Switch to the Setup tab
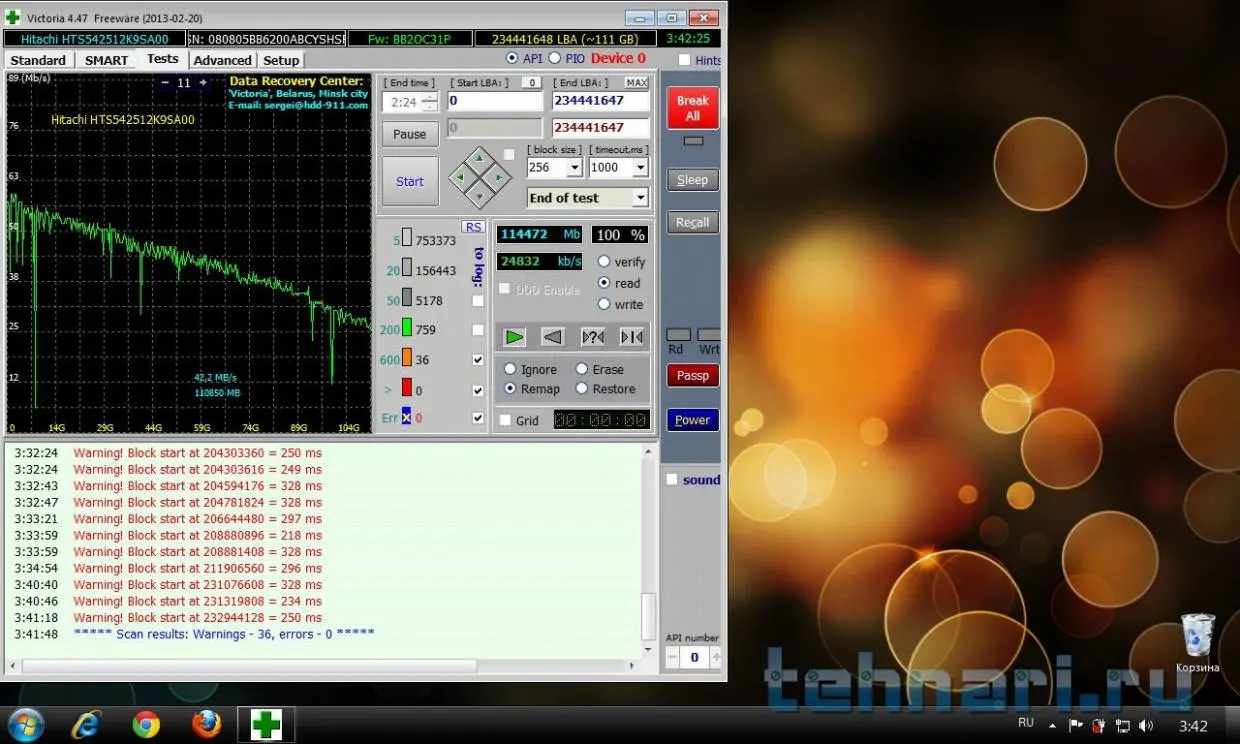This screenshot has width=1240, height=744. (281, 60)
